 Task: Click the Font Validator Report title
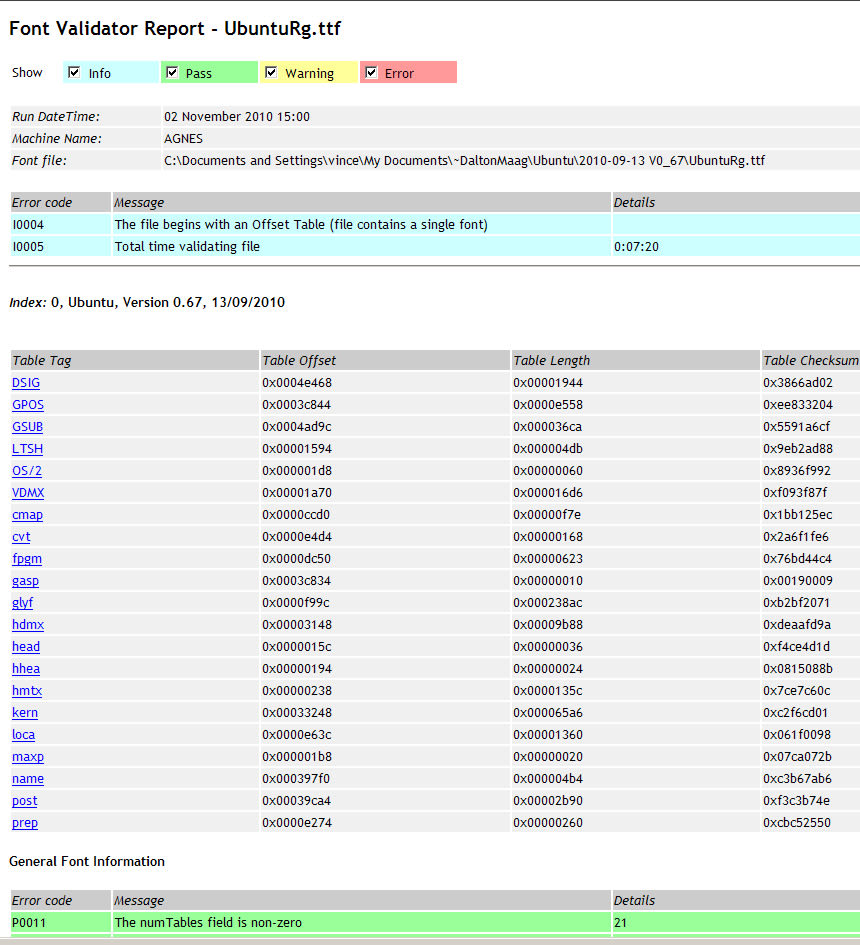click(175, 28)
